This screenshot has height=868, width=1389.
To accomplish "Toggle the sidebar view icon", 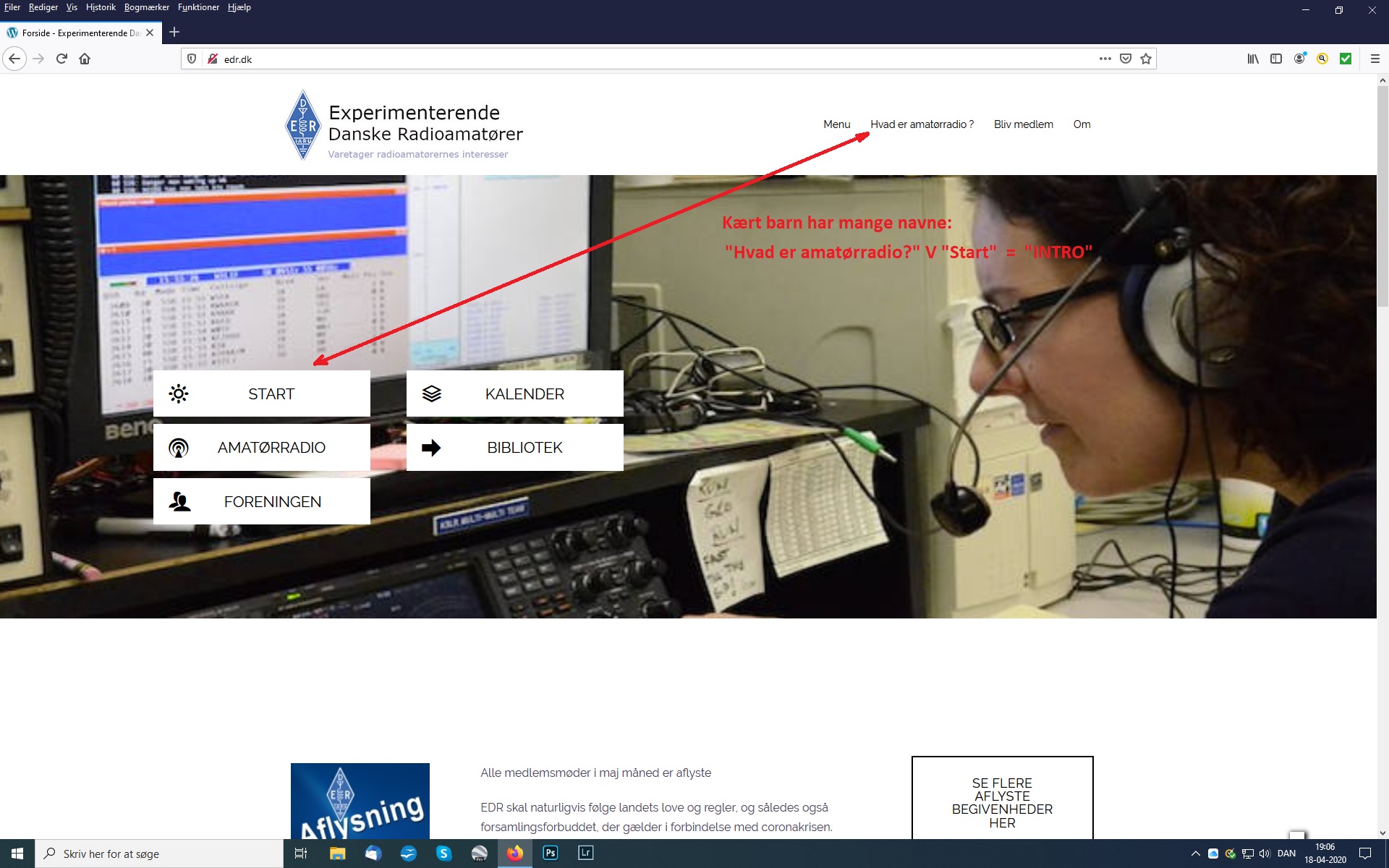I will point(1276,59).
